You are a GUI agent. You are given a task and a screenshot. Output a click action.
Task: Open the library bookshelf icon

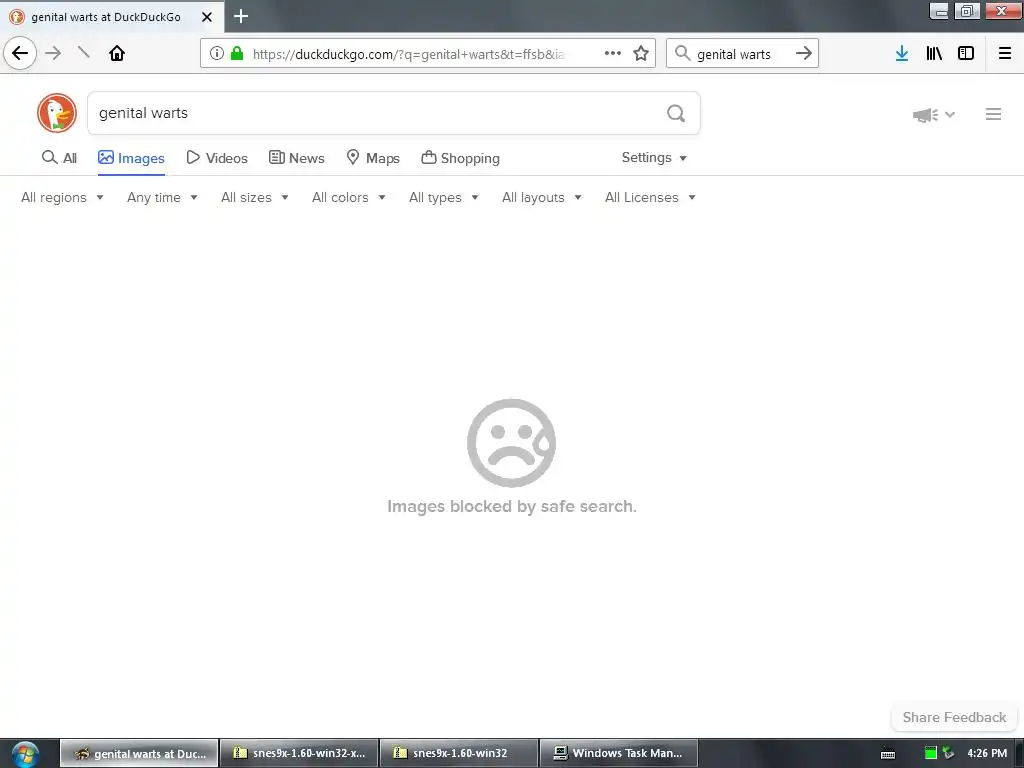(x=934, y=53)
